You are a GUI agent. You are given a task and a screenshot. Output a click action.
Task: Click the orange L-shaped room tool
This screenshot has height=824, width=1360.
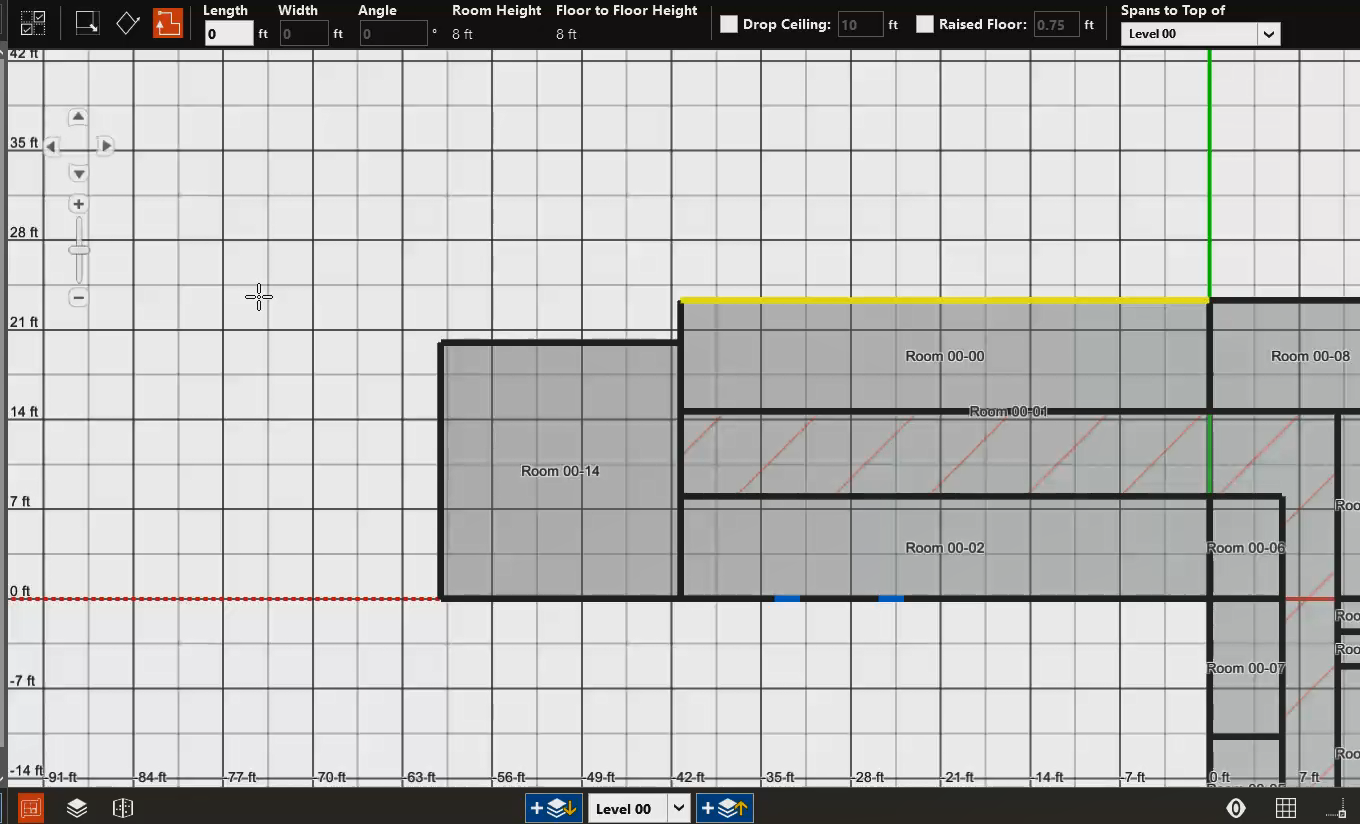[x=167, y=22]
